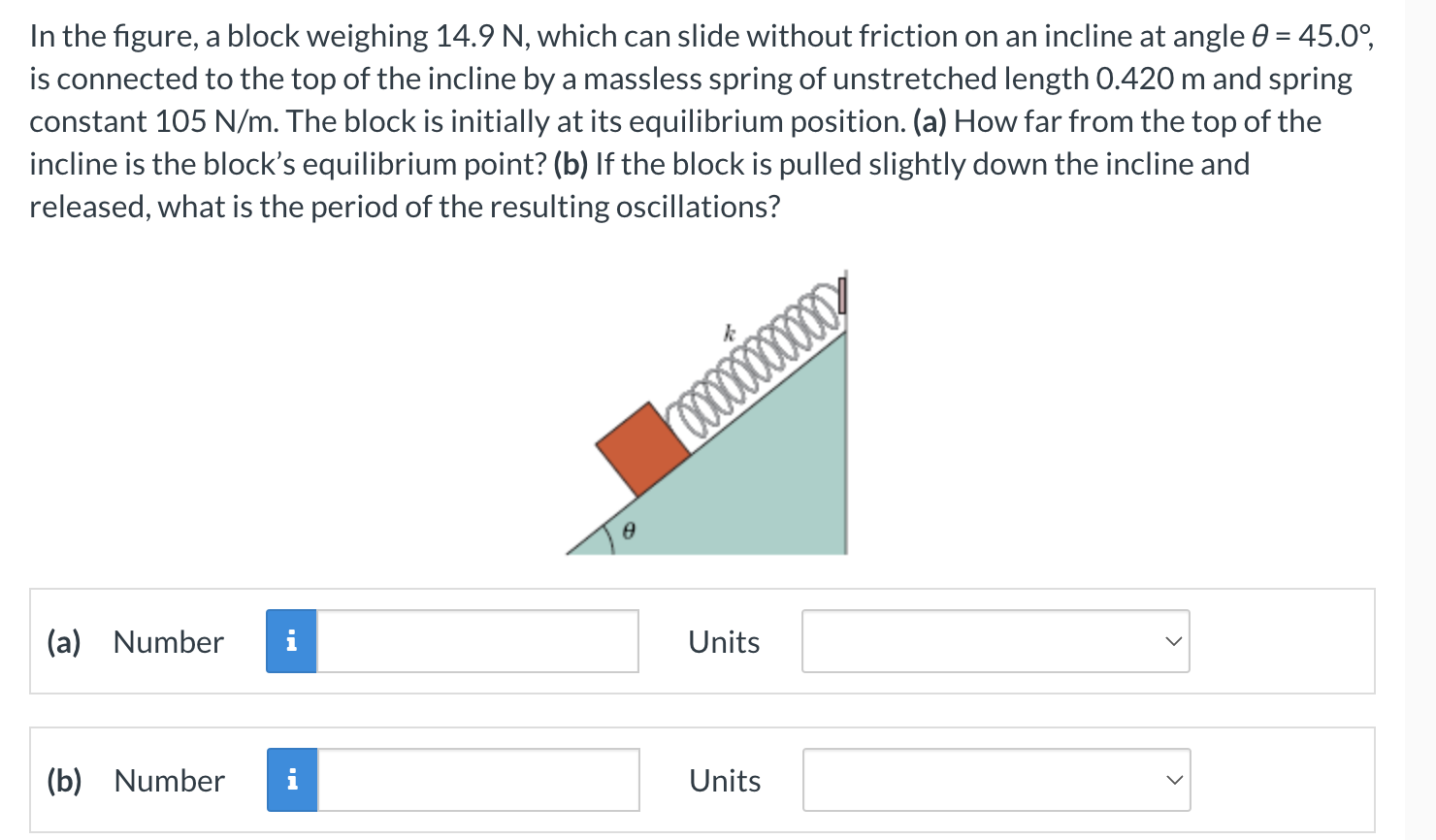This screenshot has width=1436, height=840.
Task: Click inside the Number field for part (b)
Action: (475, 780)
